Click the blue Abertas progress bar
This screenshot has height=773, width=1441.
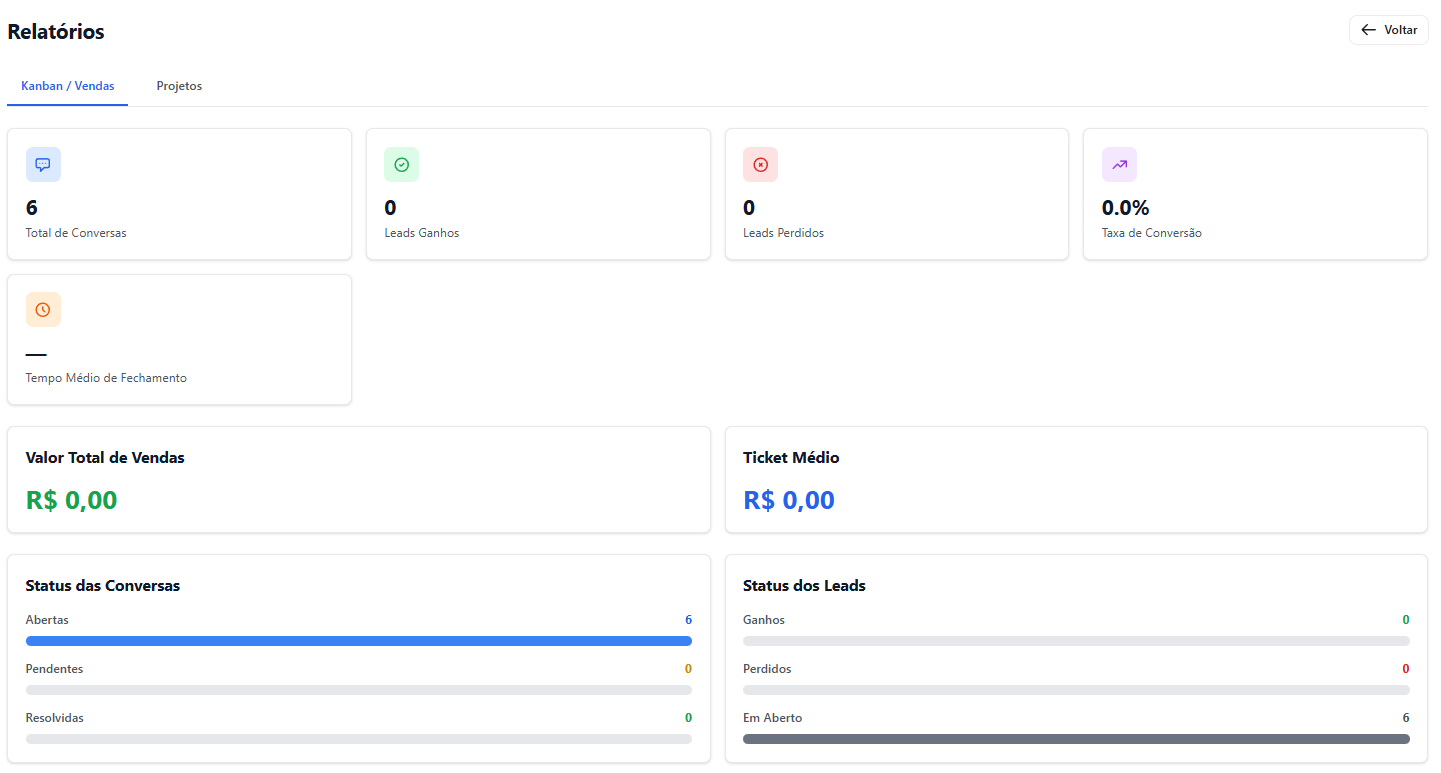click(x=359, y=640)
